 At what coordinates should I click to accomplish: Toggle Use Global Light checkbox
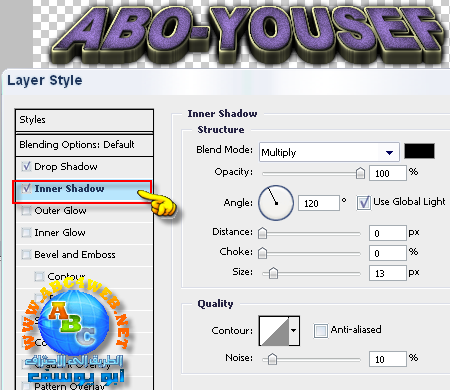[x=364, y=202]
